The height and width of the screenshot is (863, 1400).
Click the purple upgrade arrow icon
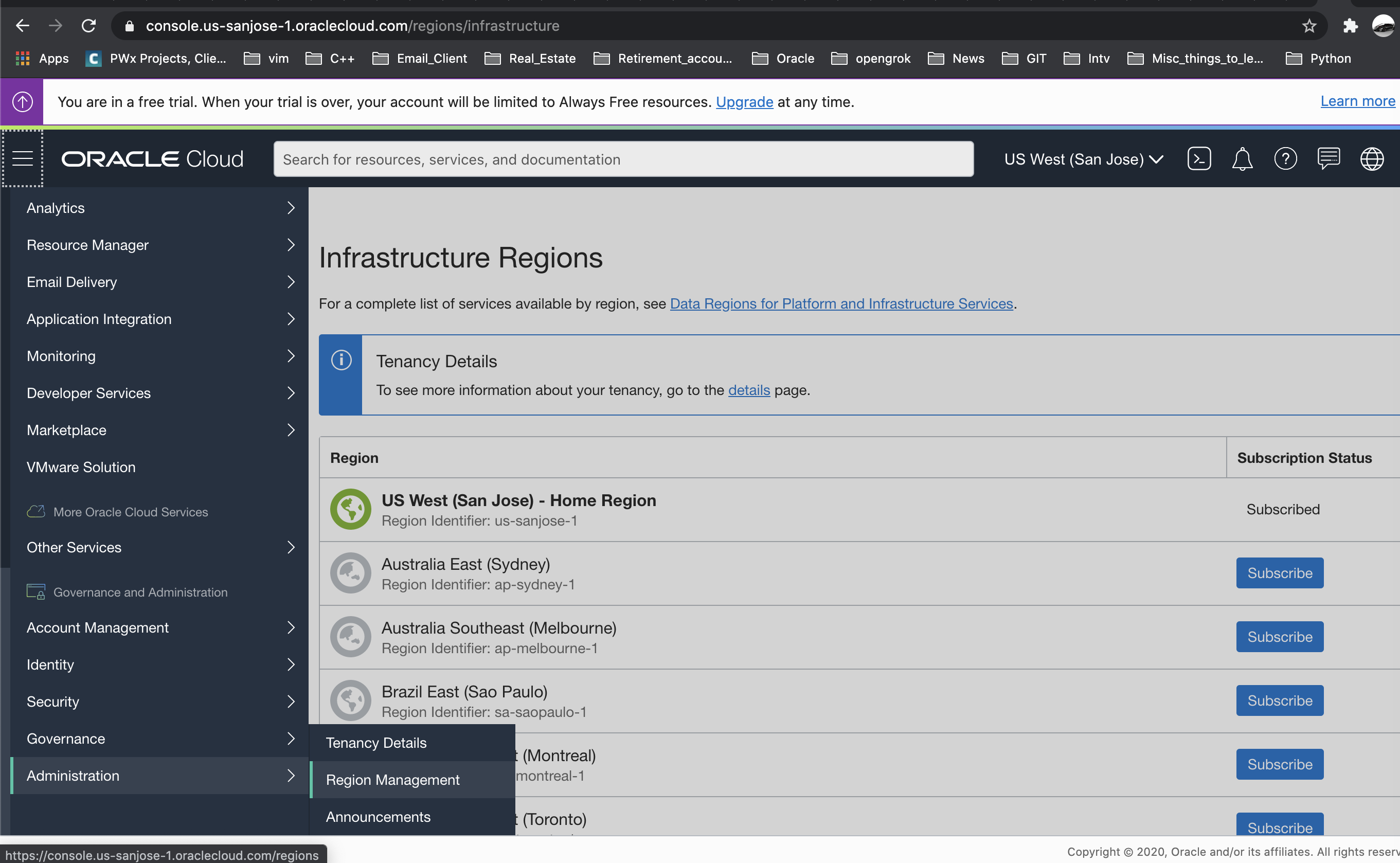click(x=22, y=102)
